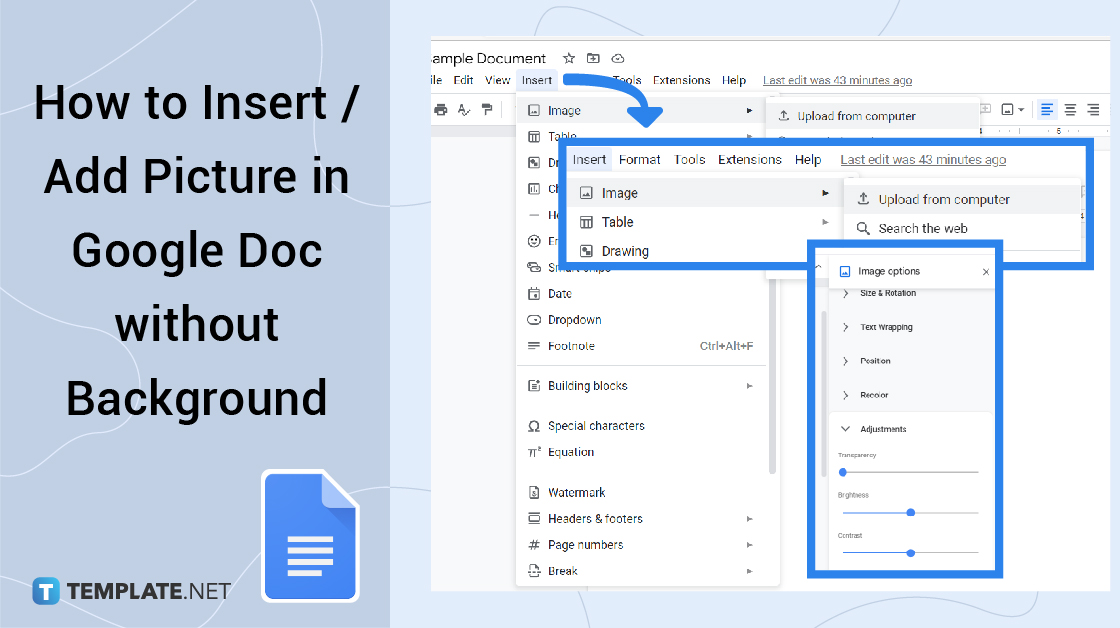Adjust the Transparency slider handle
1120x628 pixels.
click(x=843, y=472)
